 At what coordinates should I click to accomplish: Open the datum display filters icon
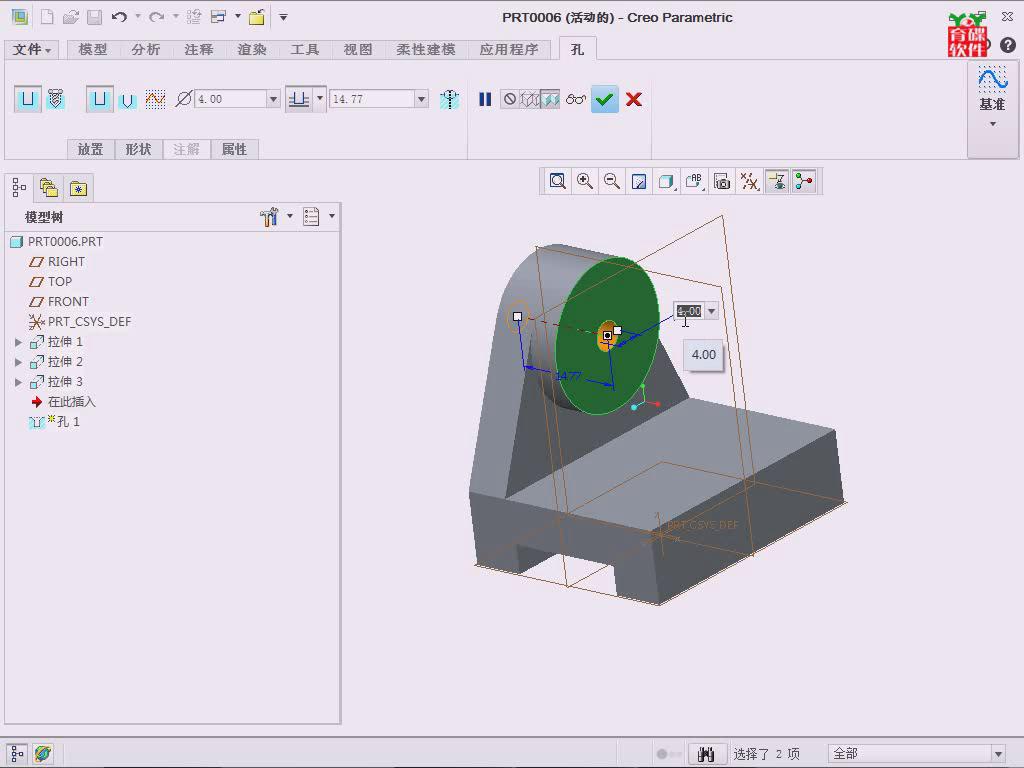(x=750, y=182)
